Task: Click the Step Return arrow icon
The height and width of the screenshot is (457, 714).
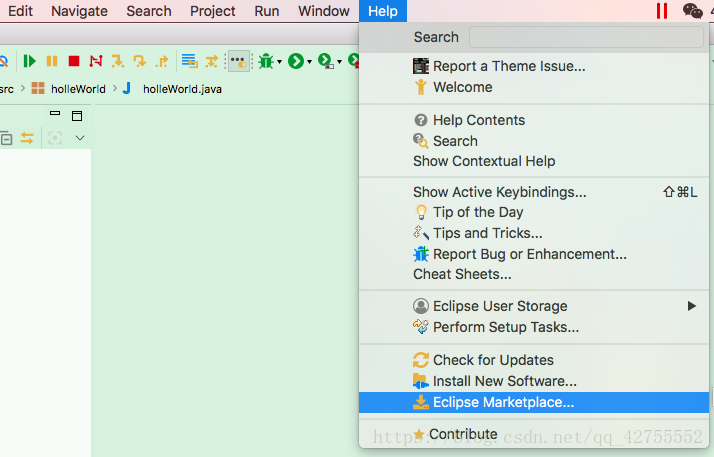Action: (x=162, y=61)
